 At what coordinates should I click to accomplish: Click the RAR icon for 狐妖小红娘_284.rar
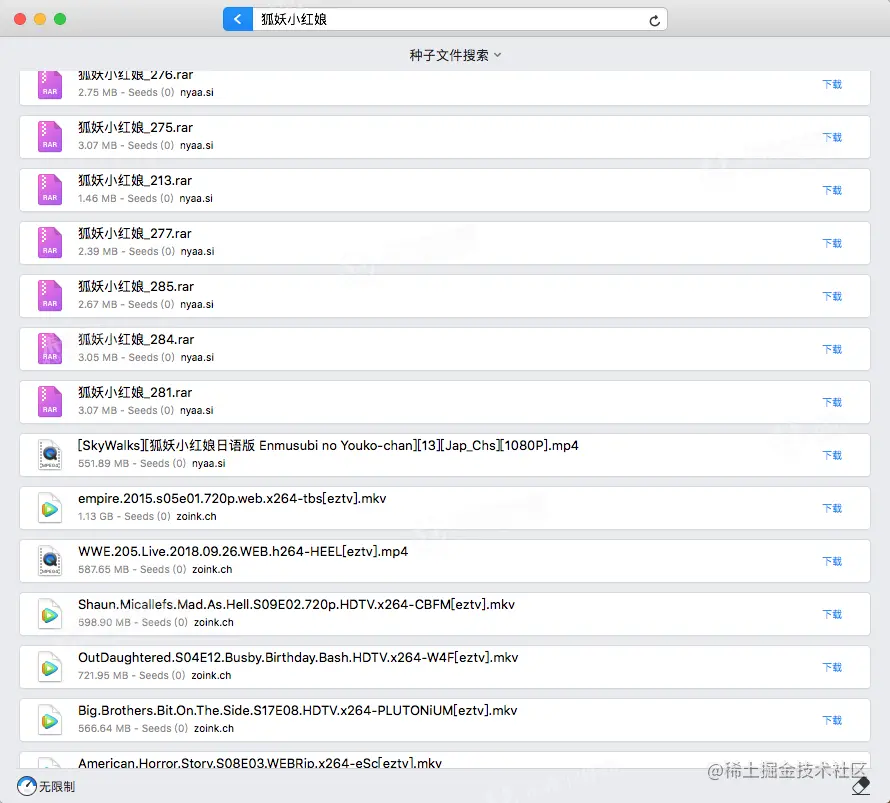50,348
